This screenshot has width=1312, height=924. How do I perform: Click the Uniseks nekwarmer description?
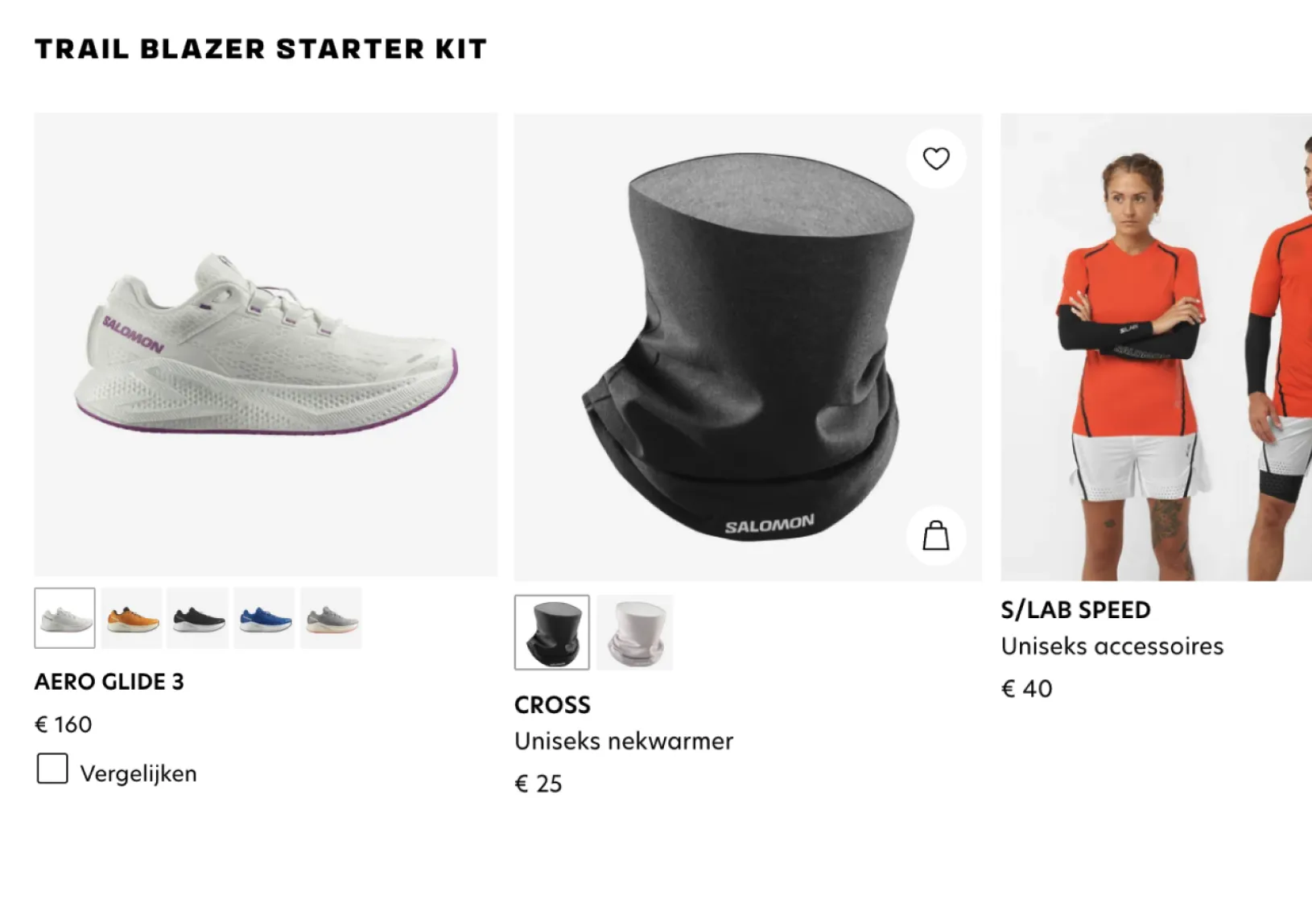click(x=625, y=741)
